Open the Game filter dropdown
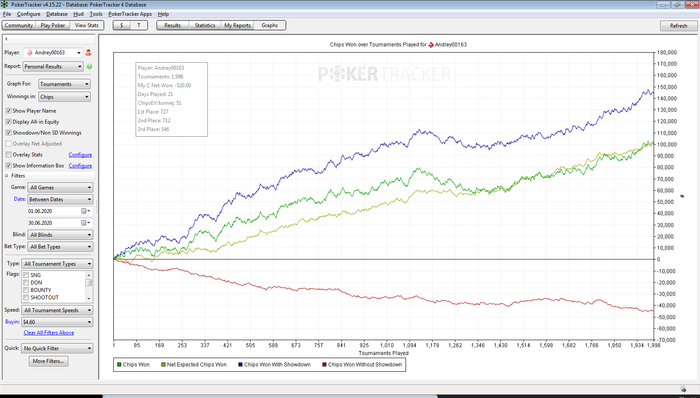 click(x=60, y=187)
